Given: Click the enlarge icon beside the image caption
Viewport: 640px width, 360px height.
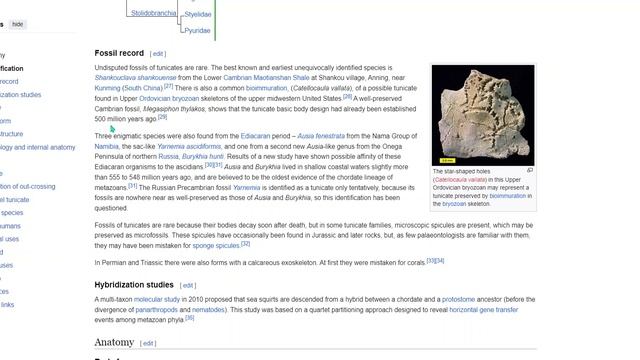Looking at the screenshot, I should pyautogui.click(x=530, y=170).
